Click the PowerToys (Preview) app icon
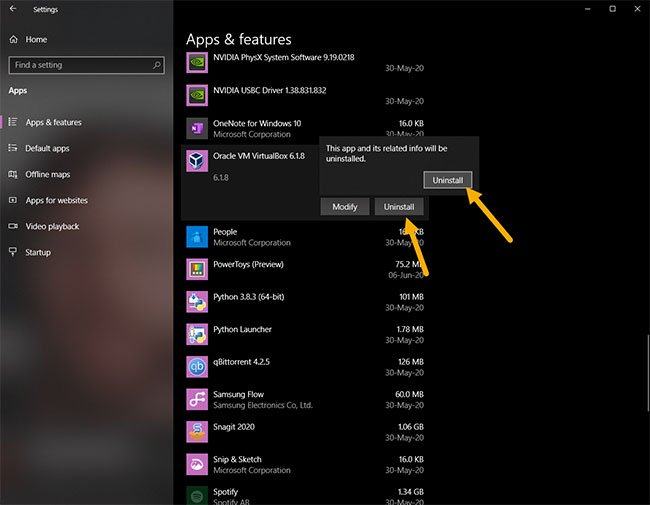 point(197,269)
